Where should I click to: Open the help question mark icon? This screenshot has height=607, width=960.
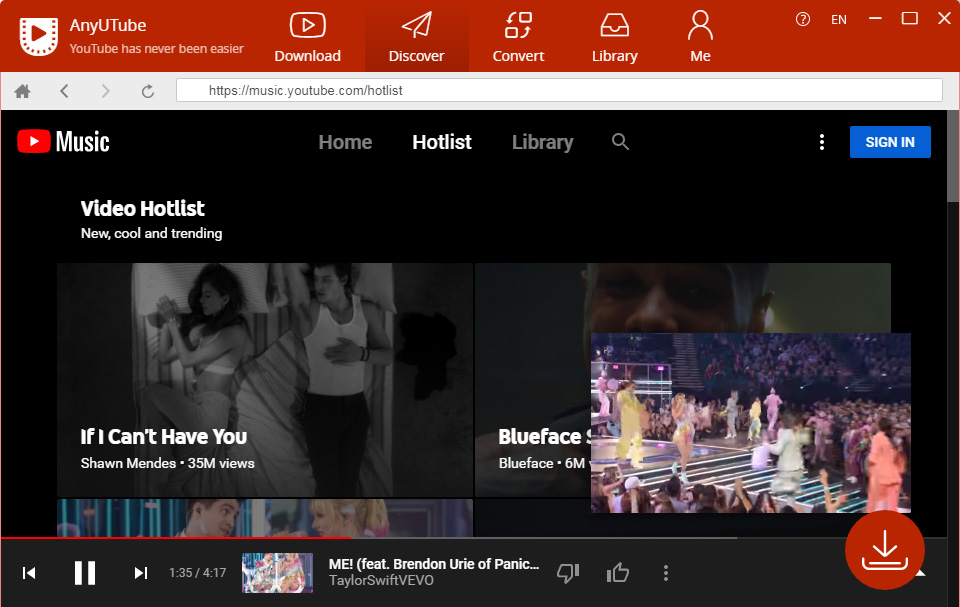(x=803, y=20)
